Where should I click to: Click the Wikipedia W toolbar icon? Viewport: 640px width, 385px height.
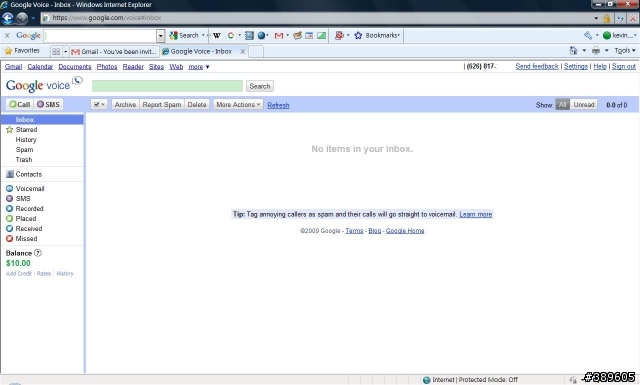point(217,36)
